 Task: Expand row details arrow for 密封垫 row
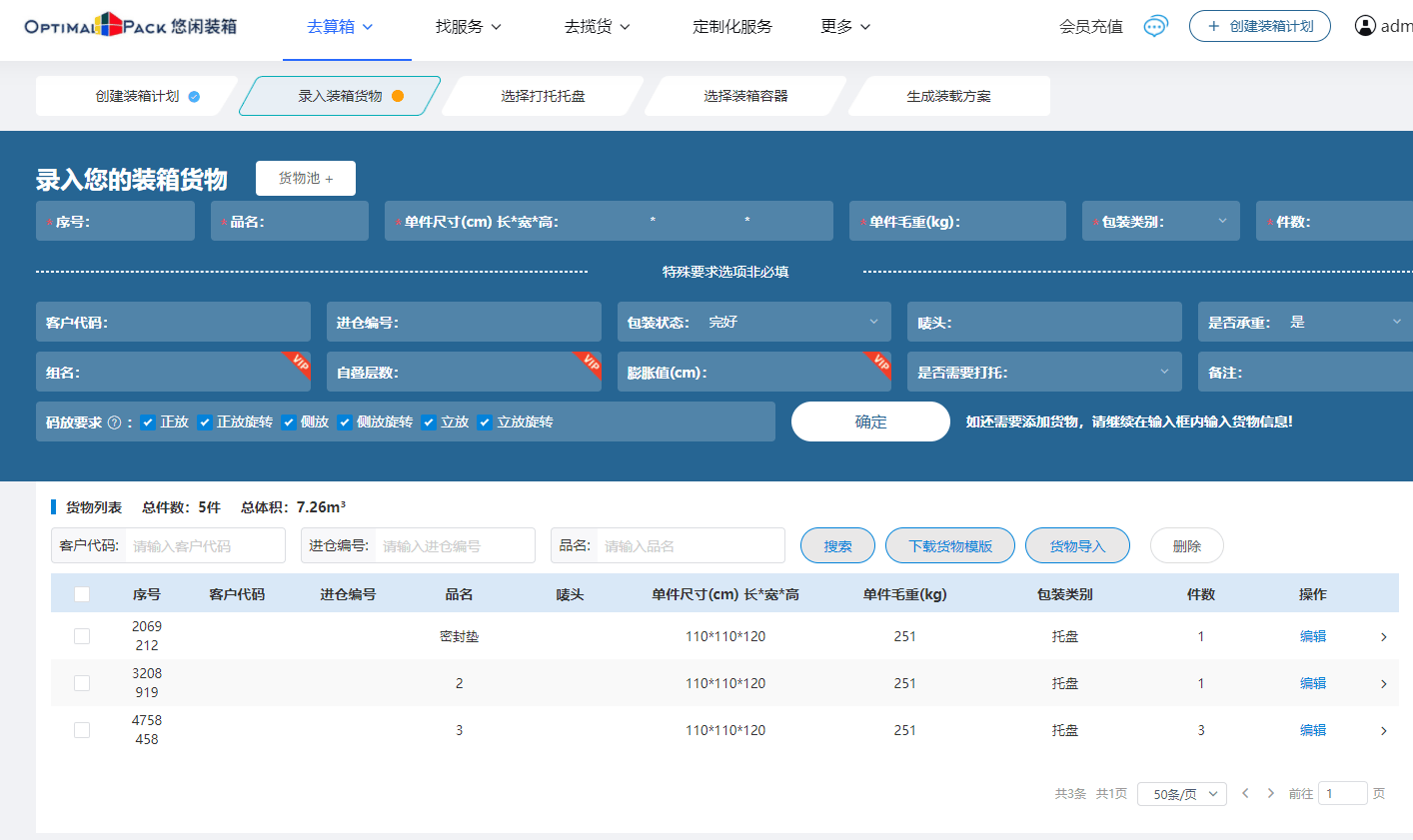1383,637
